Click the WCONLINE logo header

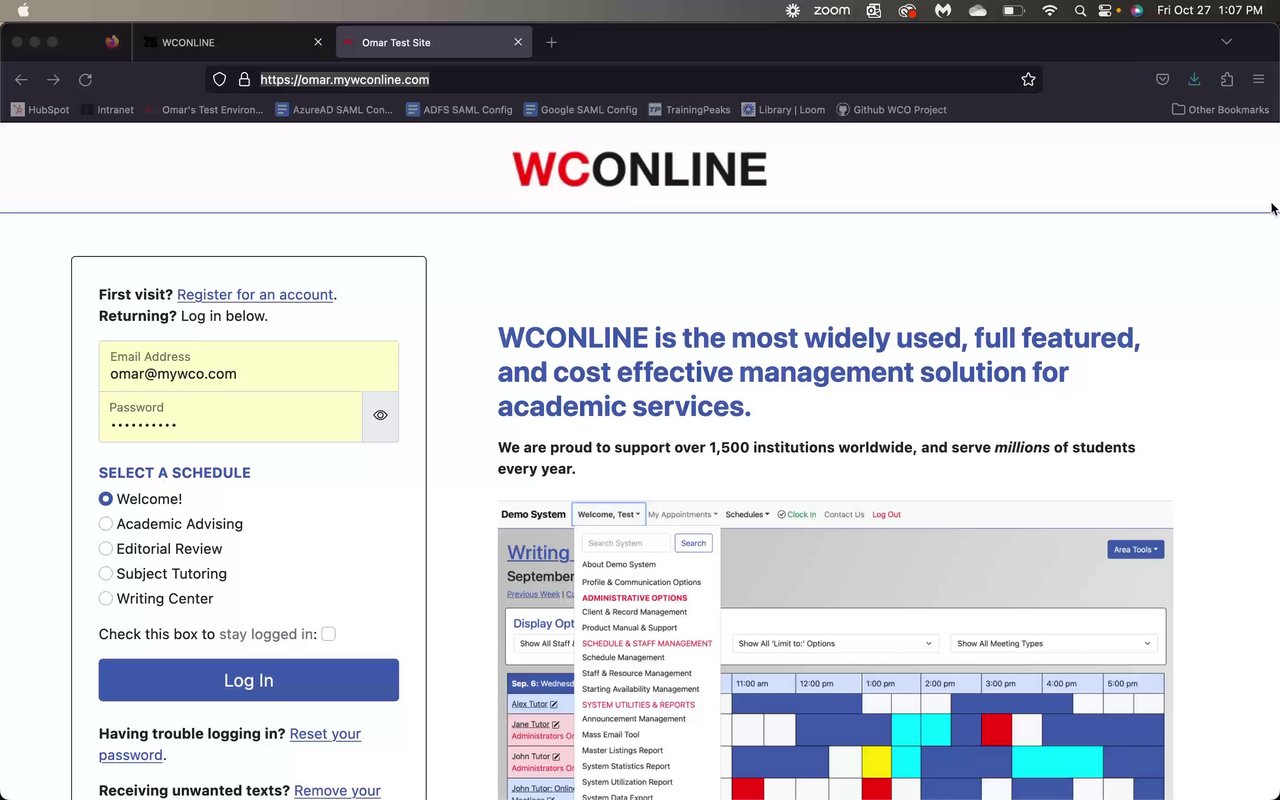click(x=639, y=169)
